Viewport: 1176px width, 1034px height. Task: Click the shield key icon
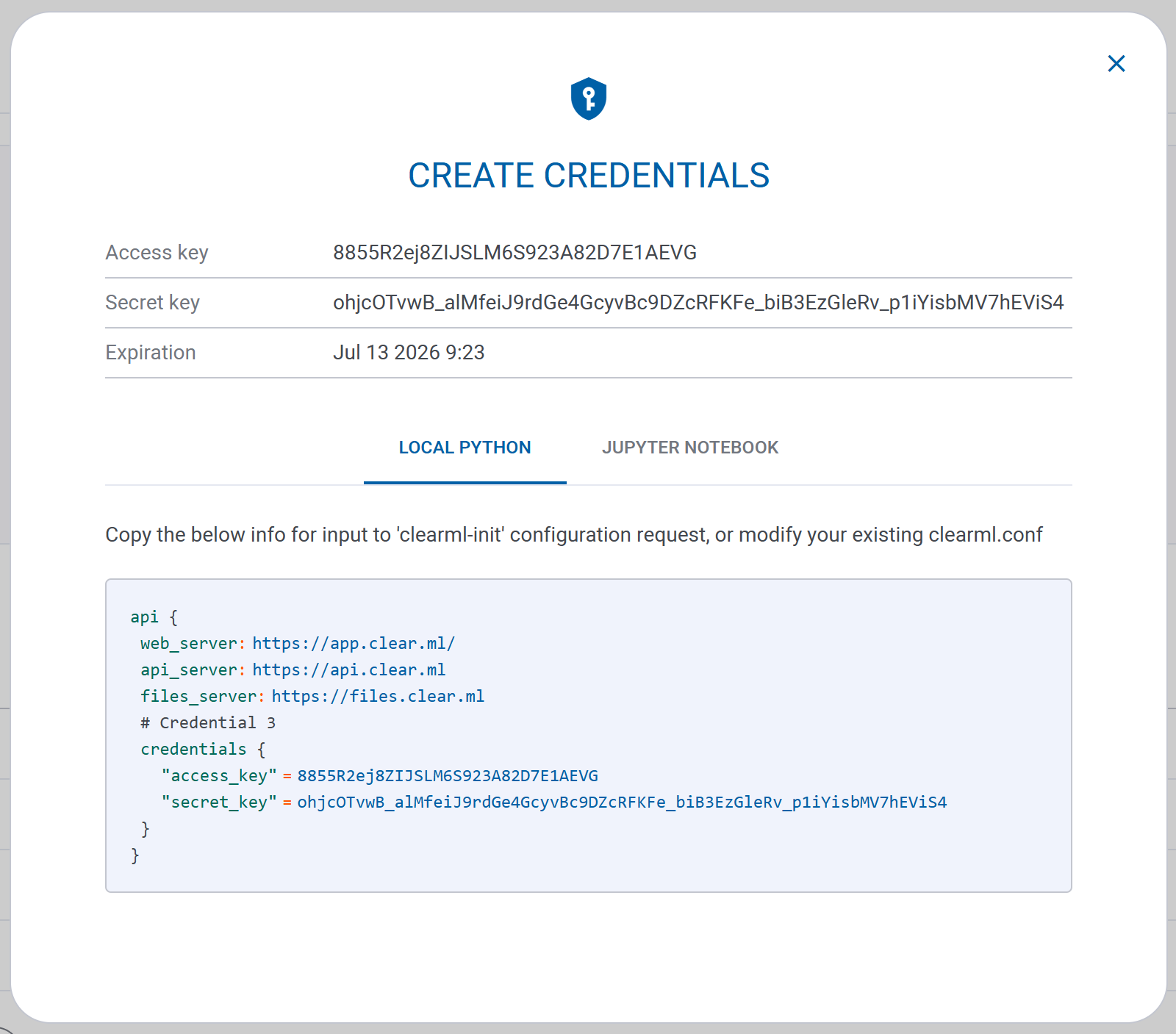[x=589, y=98]
